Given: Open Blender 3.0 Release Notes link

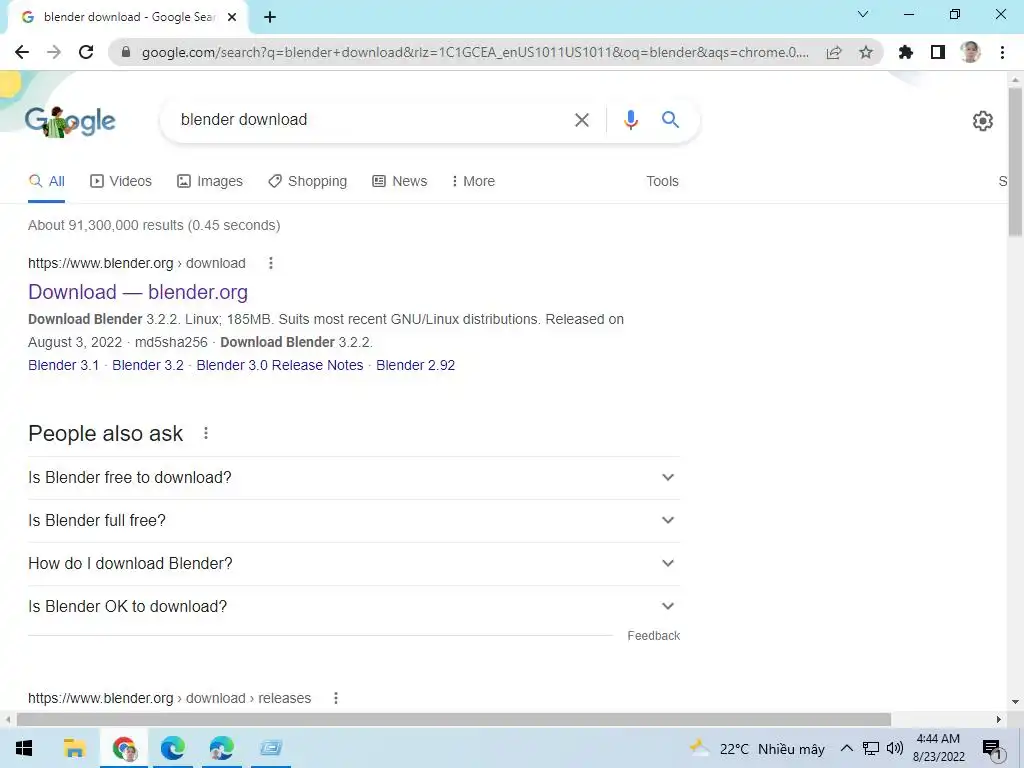Looking at the screenshot, I should point(280,365).
